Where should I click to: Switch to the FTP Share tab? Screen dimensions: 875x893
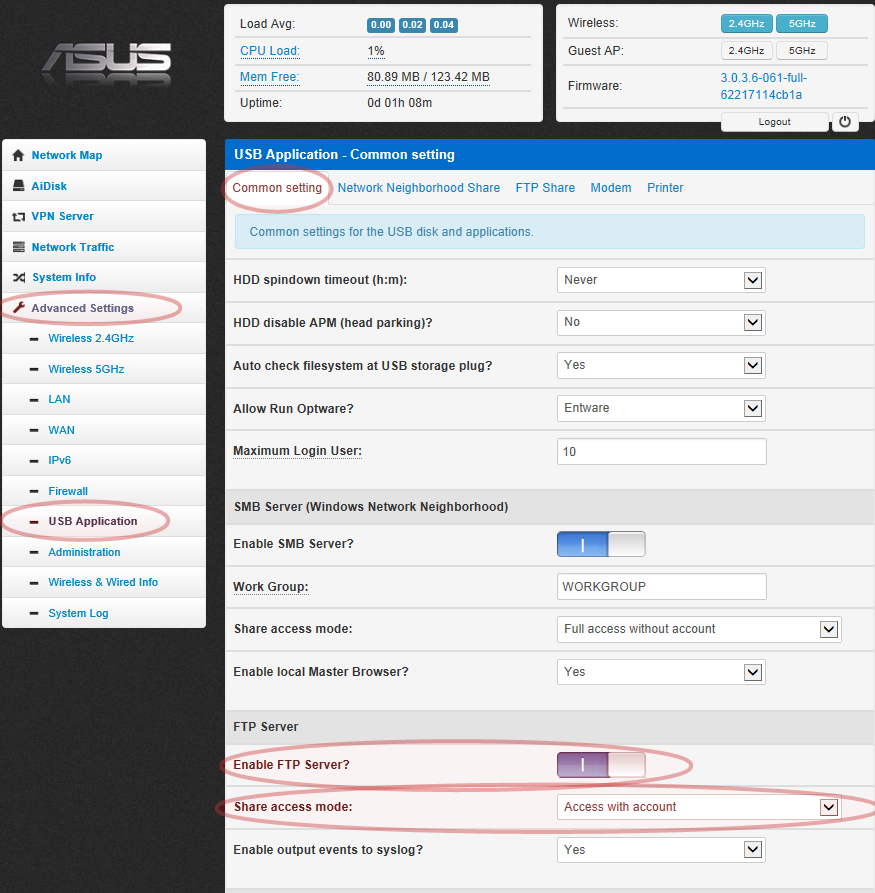[x=545, y=188]
